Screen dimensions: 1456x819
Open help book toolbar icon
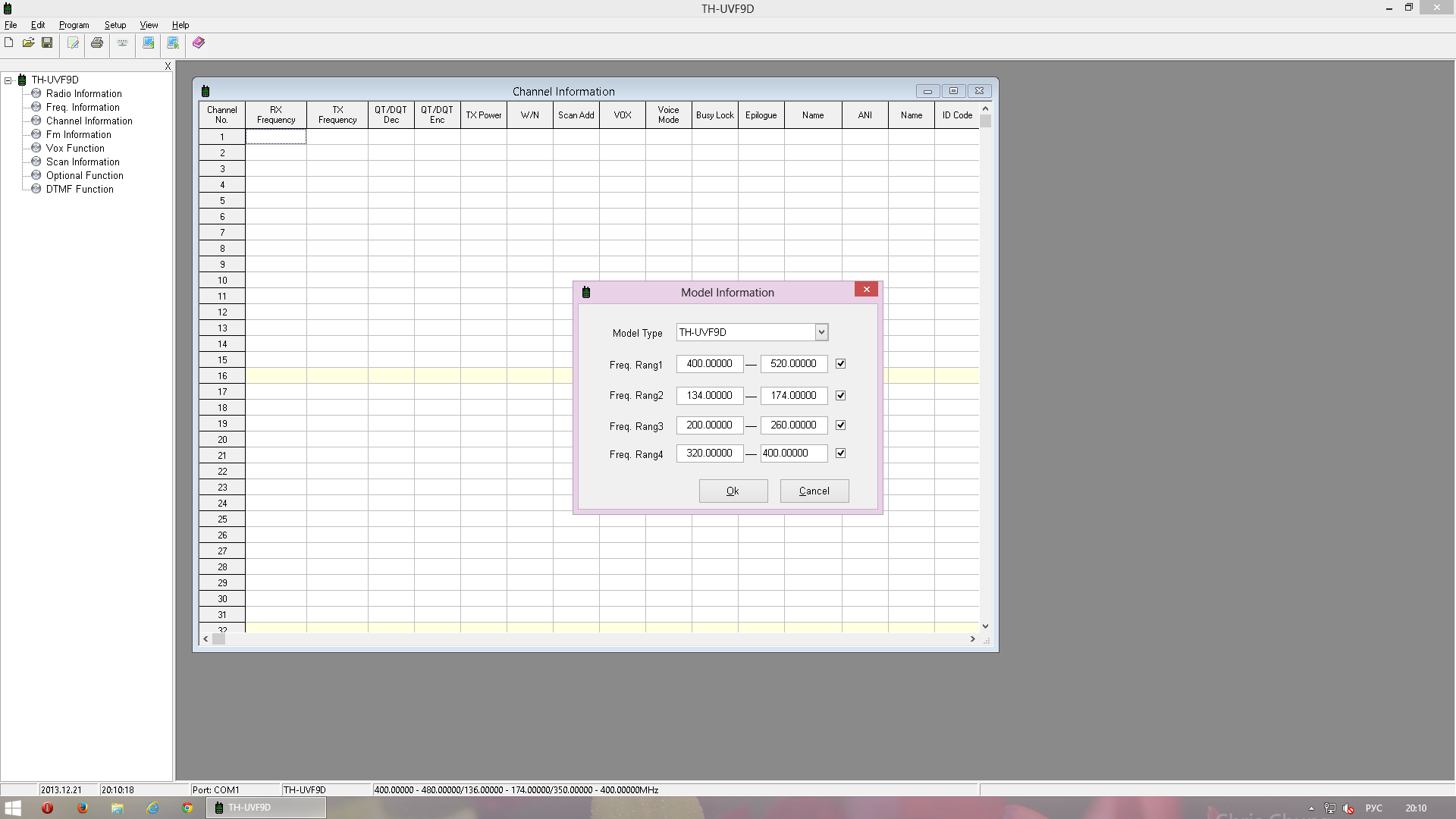pyautogui.click(x=199, y=42)
